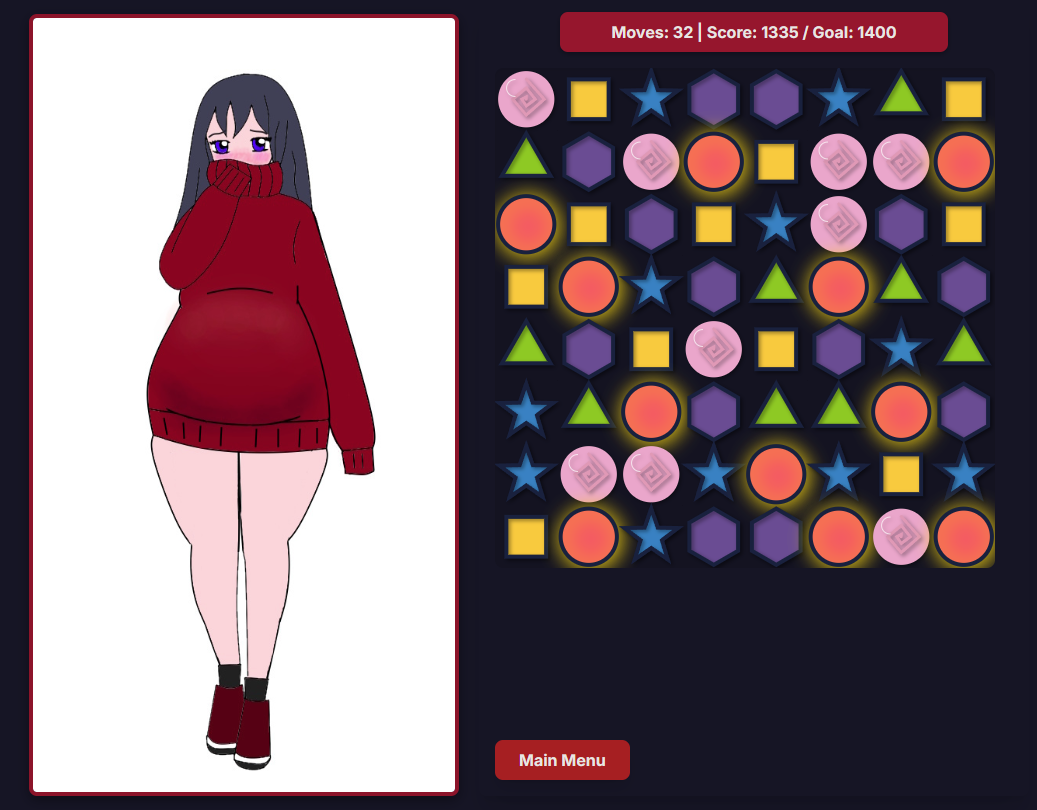
Task: Select the pink spiral tile in fifth row
Action: coord(714,349)
